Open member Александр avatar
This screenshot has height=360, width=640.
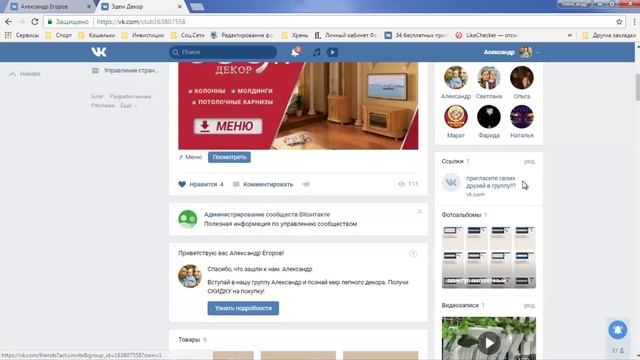pyautogui.click(x=456, y=78)
